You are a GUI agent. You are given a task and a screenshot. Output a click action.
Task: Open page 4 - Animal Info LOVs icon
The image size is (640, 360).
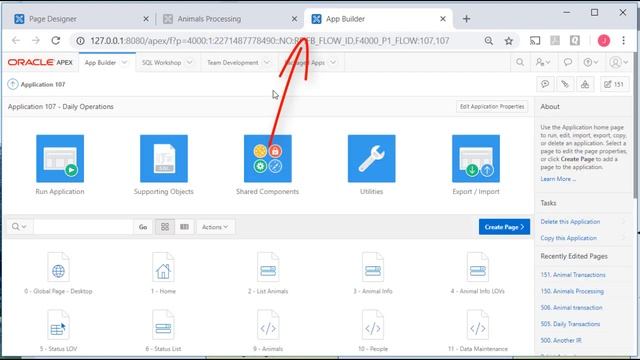tap(478, 268)
